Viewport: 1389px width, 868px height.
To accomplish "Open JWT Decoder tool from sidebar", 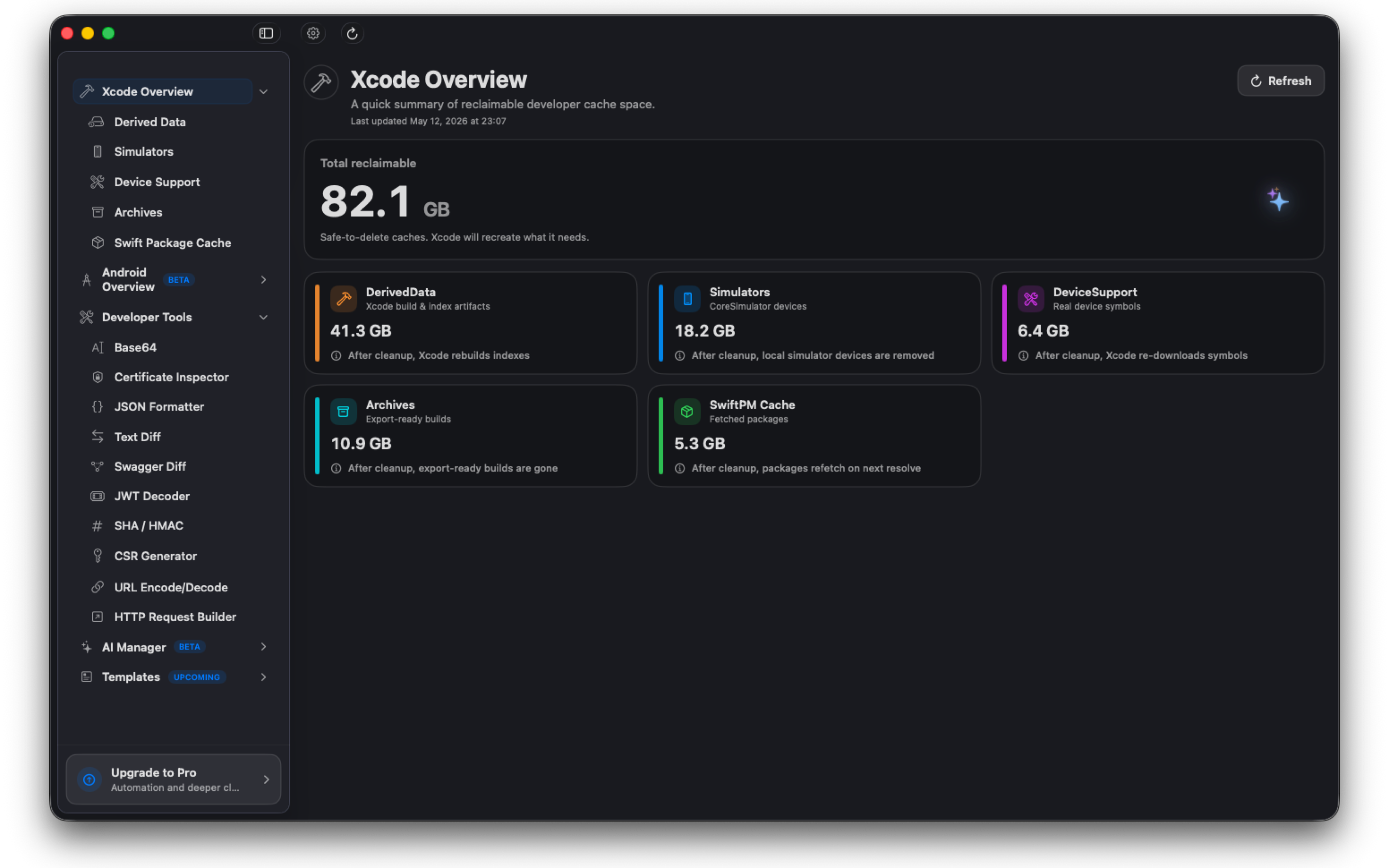I will [x=151, y=496].
